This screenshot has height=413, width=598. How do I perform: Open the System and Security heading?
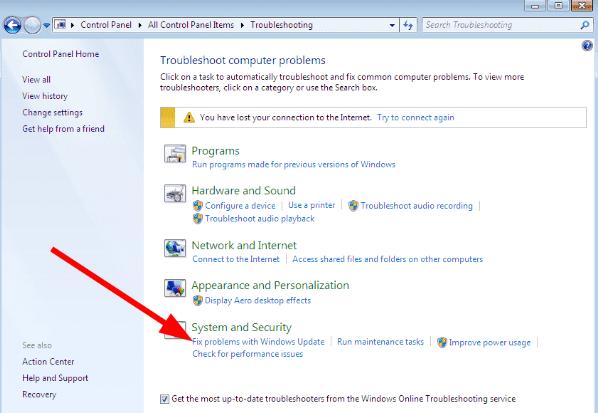tap(241, 327)
